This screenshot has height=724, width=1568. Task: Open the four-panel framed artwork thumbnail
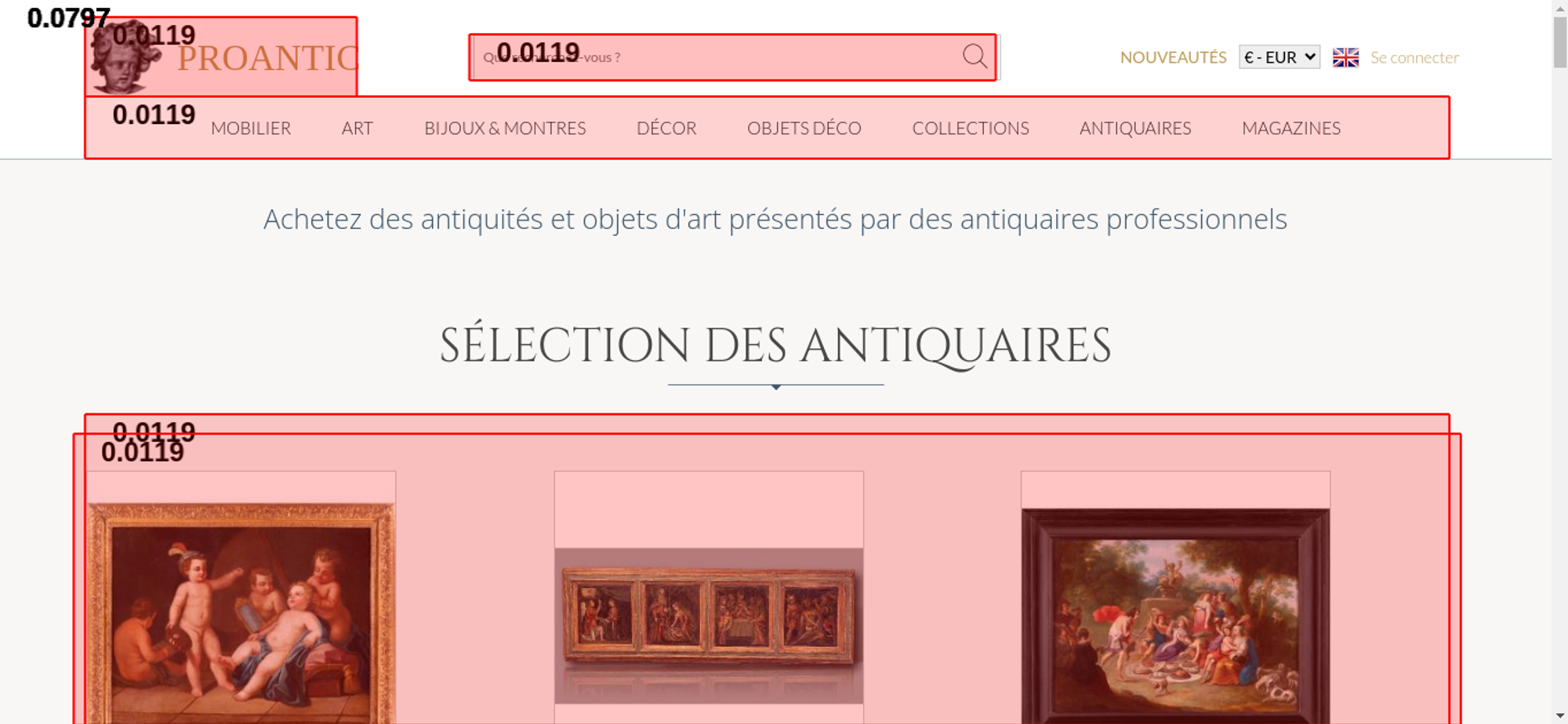(x=709, y=625)
